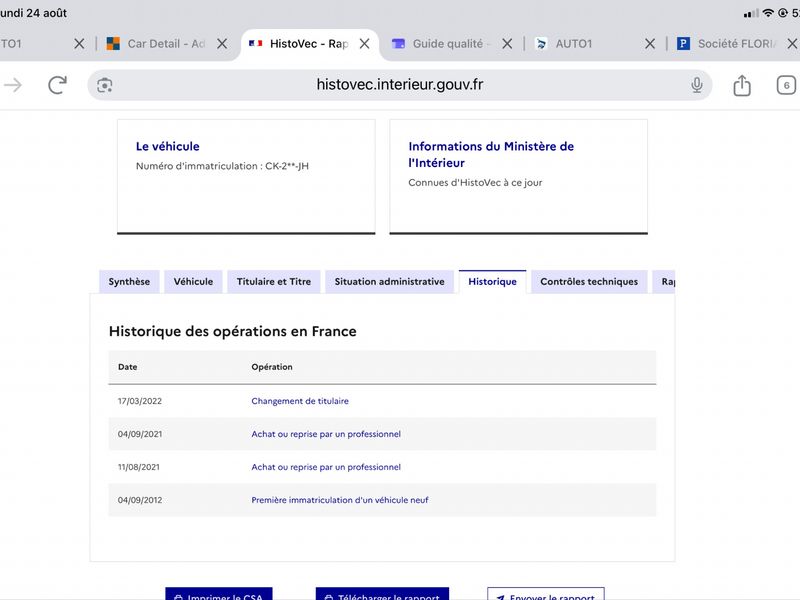Switch to the Guide qualité browser tab

(x=441, y=44)
